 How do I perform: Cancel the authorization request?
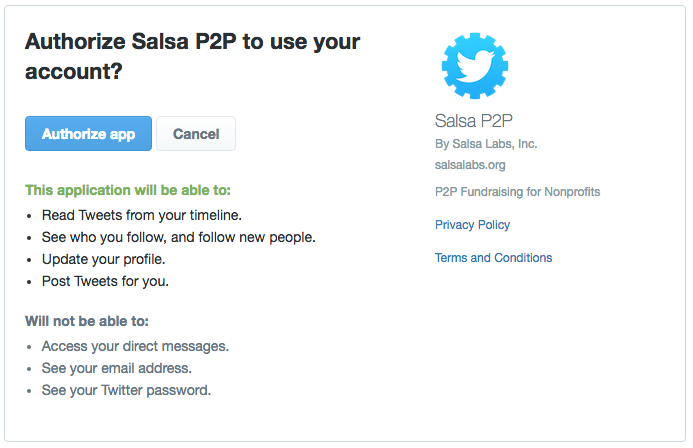(196, 133)
